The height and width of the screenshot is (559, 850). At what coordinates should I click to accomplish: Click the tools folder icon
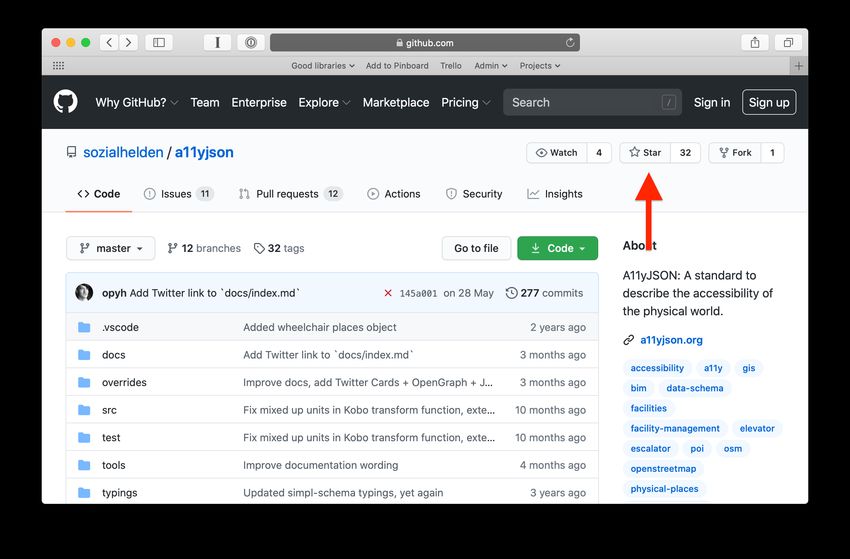pos(84,465)
